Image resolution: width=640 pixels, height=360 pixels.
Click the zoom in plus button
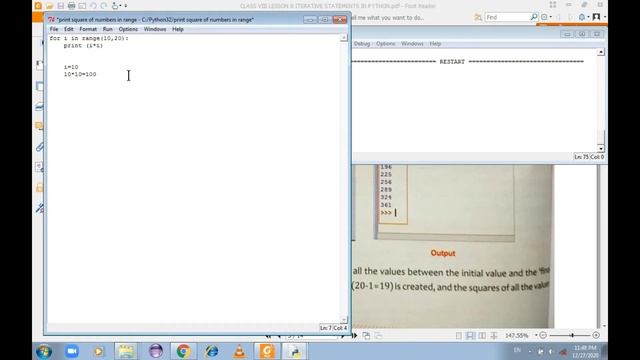click(x=596, y=336)
